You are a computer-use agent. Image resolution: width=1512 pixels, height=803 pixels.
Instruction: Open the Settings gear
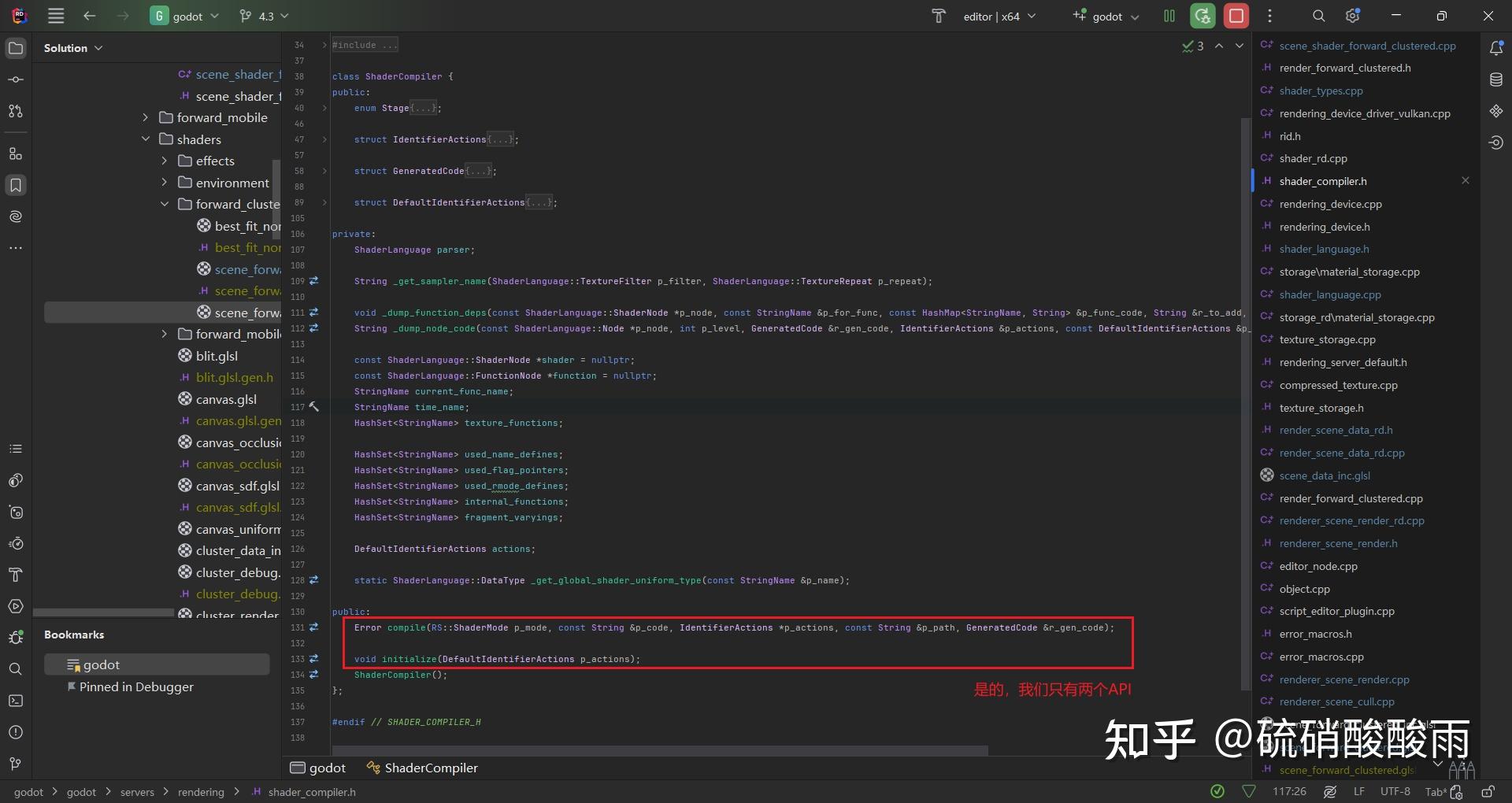pos(1352,15)
